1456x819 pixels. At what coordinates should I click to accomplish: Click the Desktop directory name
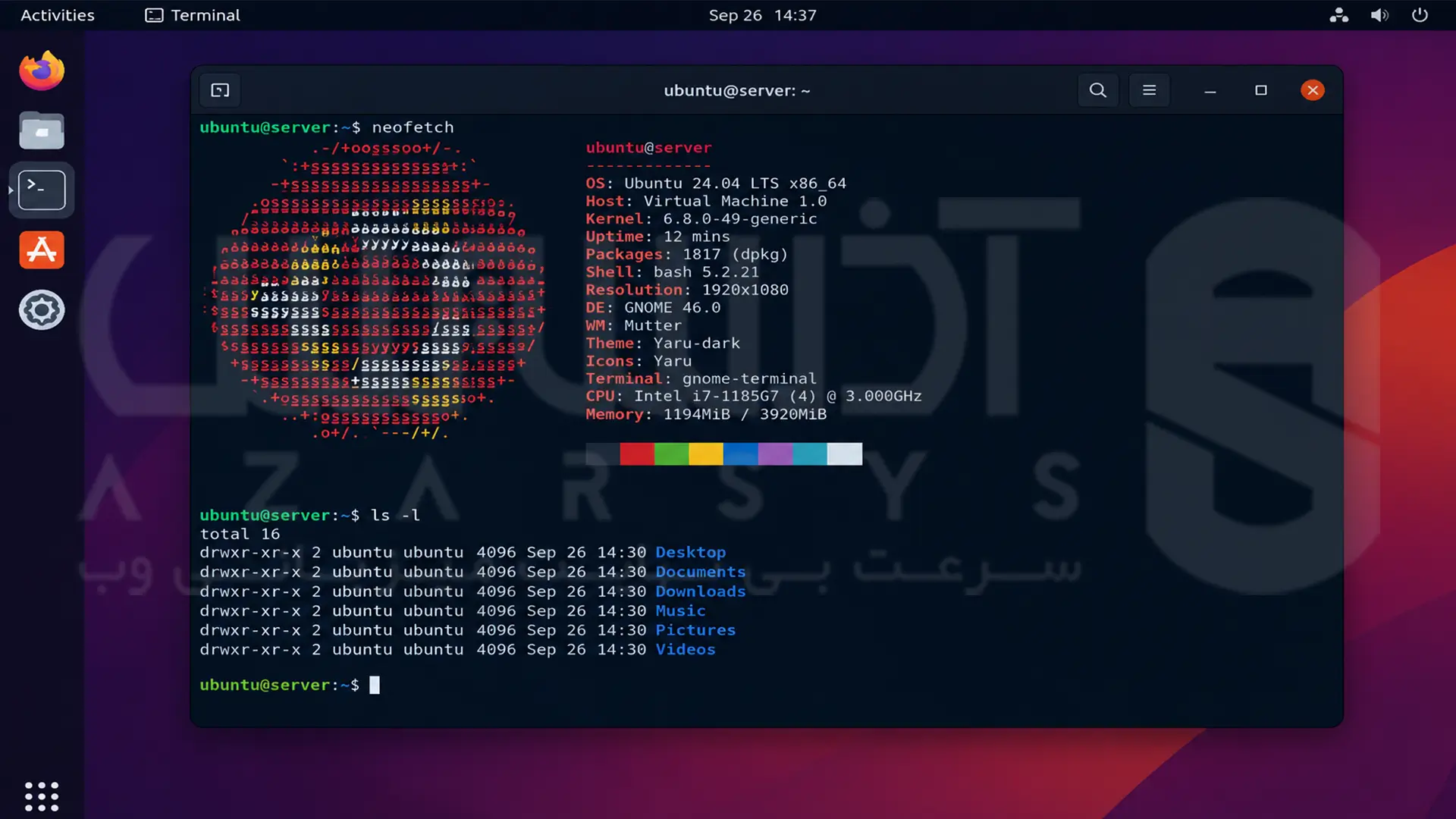click(690, 552)
